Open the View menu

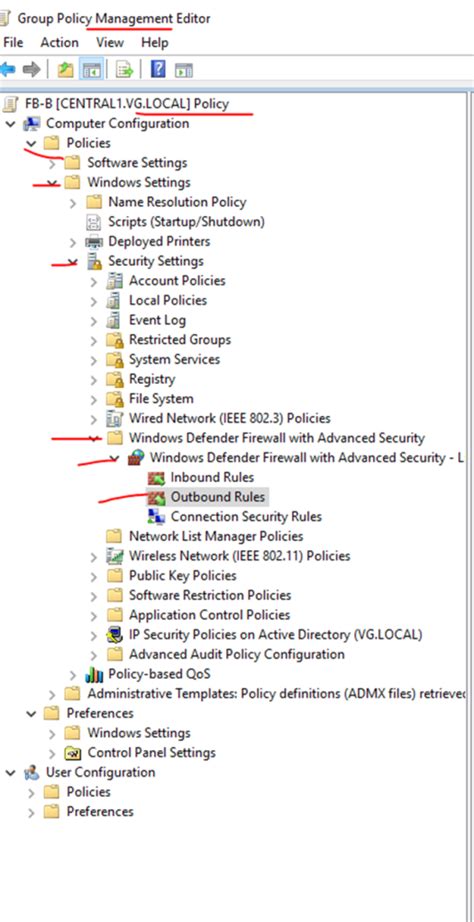click(x=110, y=42)
